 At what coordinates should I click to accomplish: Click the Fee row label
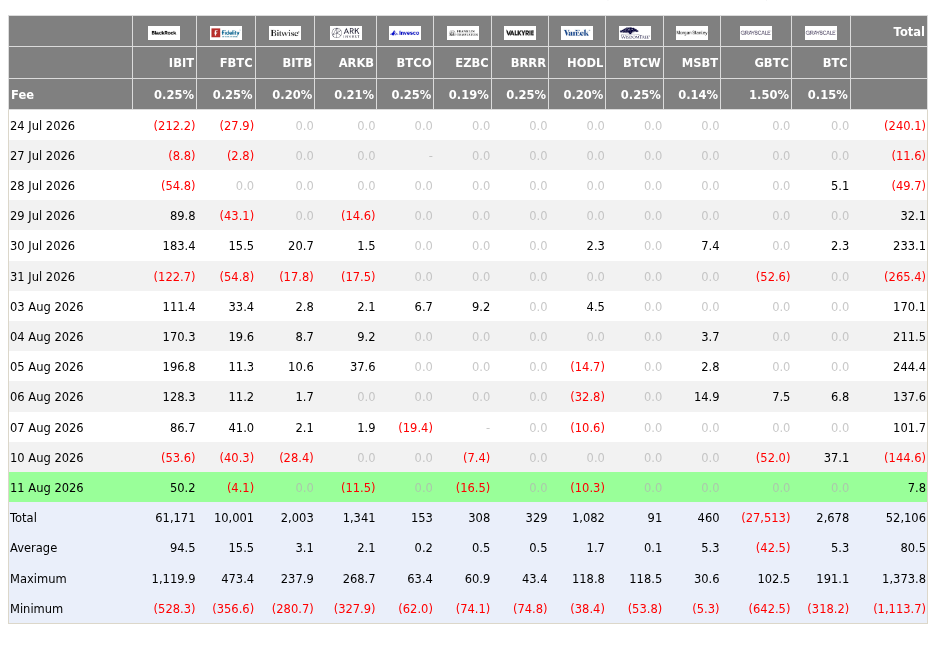click(x=22, y=94)
